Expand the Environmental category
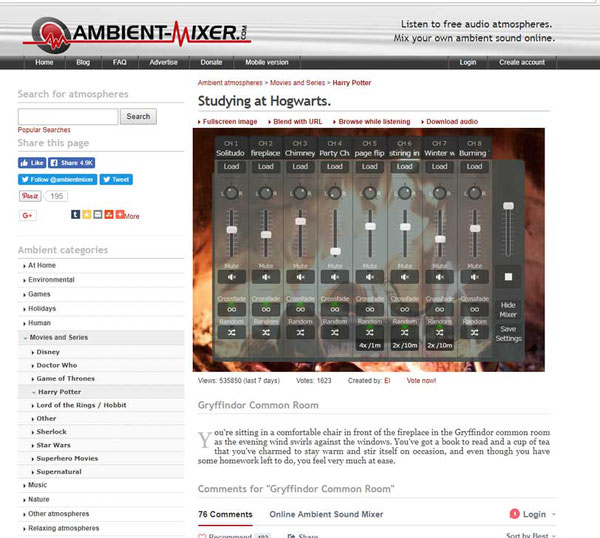 click(x=51, y=280)
